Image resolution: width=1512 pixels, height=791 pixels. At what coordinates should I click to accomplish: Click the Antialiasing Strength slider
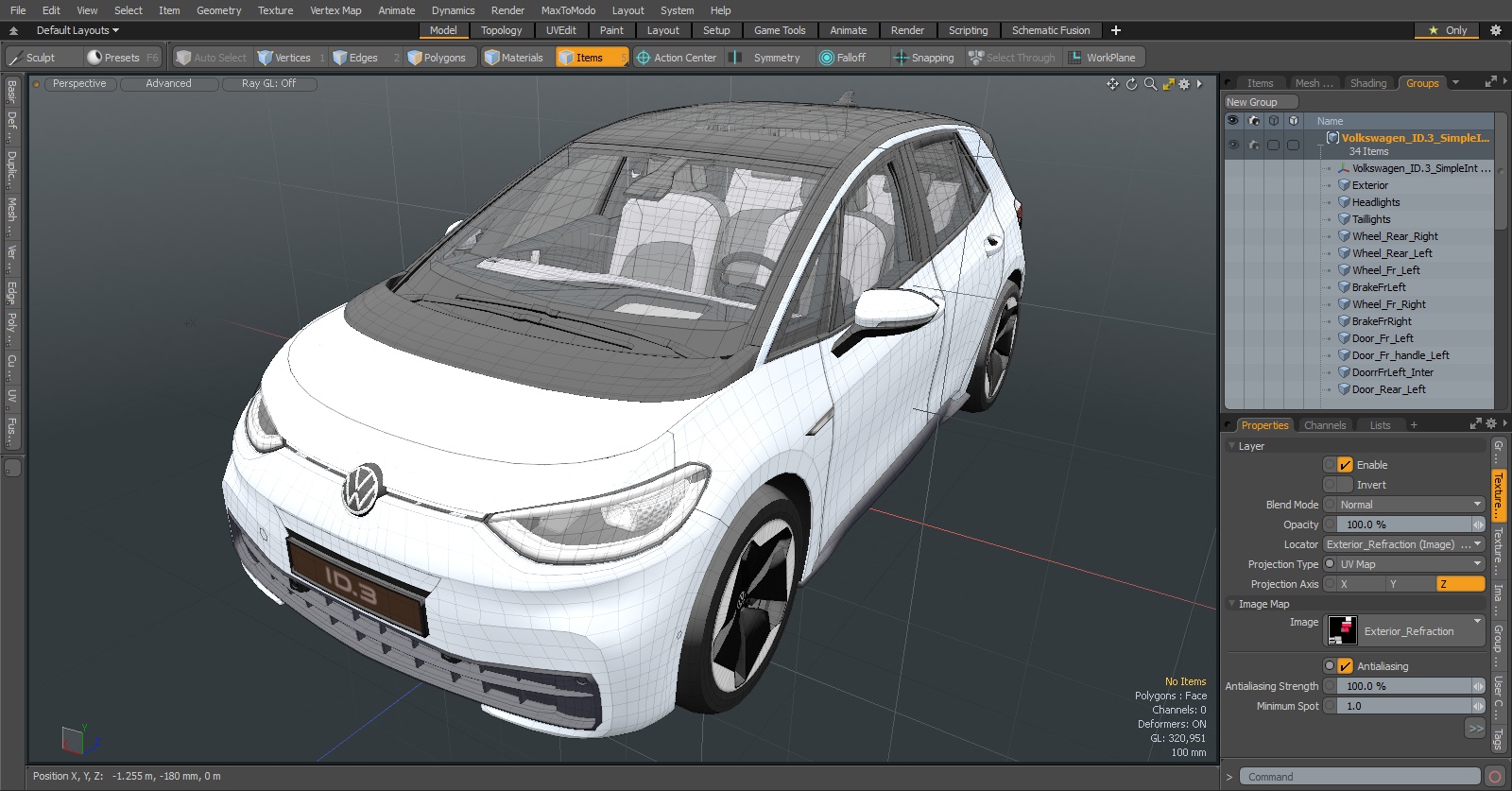(1404, 686)
